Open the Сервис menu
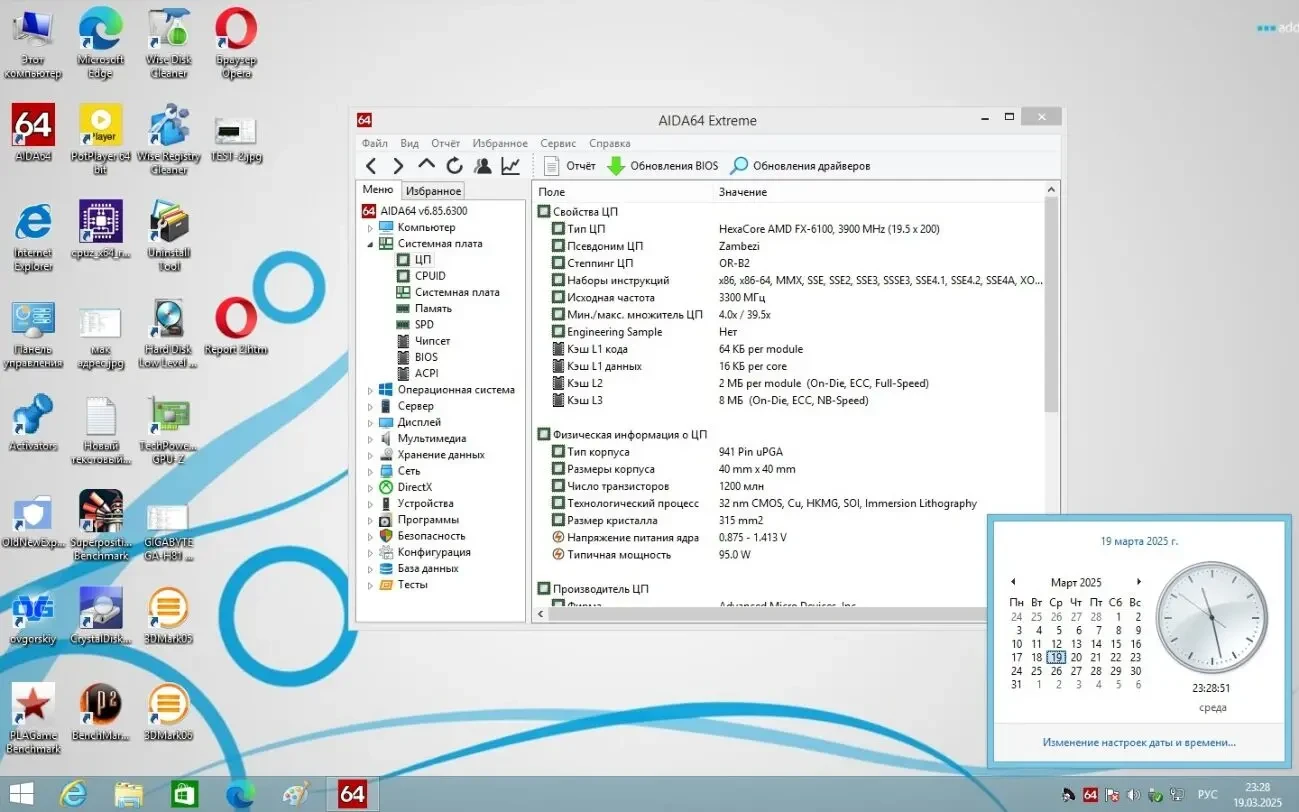 (558, 143)
